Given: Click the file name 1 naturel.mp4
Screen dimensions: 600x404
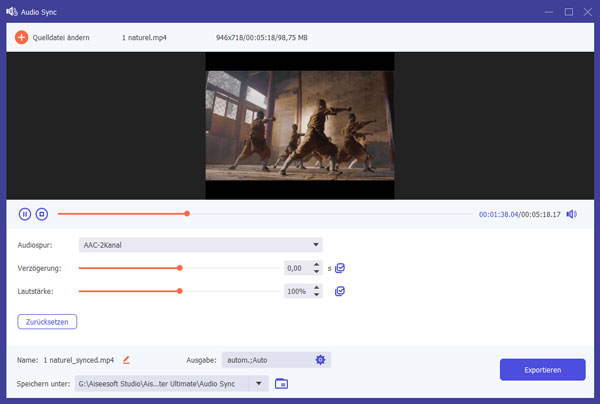Looking at the screenshot, I should click(144, 37).
